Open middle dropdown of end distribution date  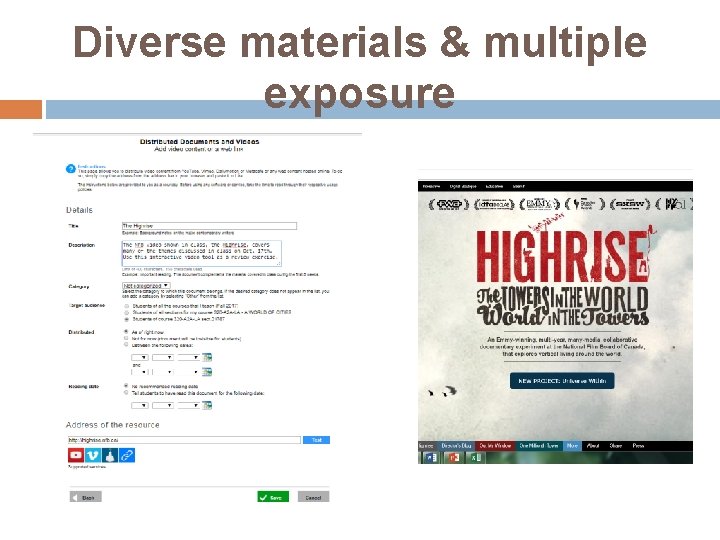click(x=163, y=372)
